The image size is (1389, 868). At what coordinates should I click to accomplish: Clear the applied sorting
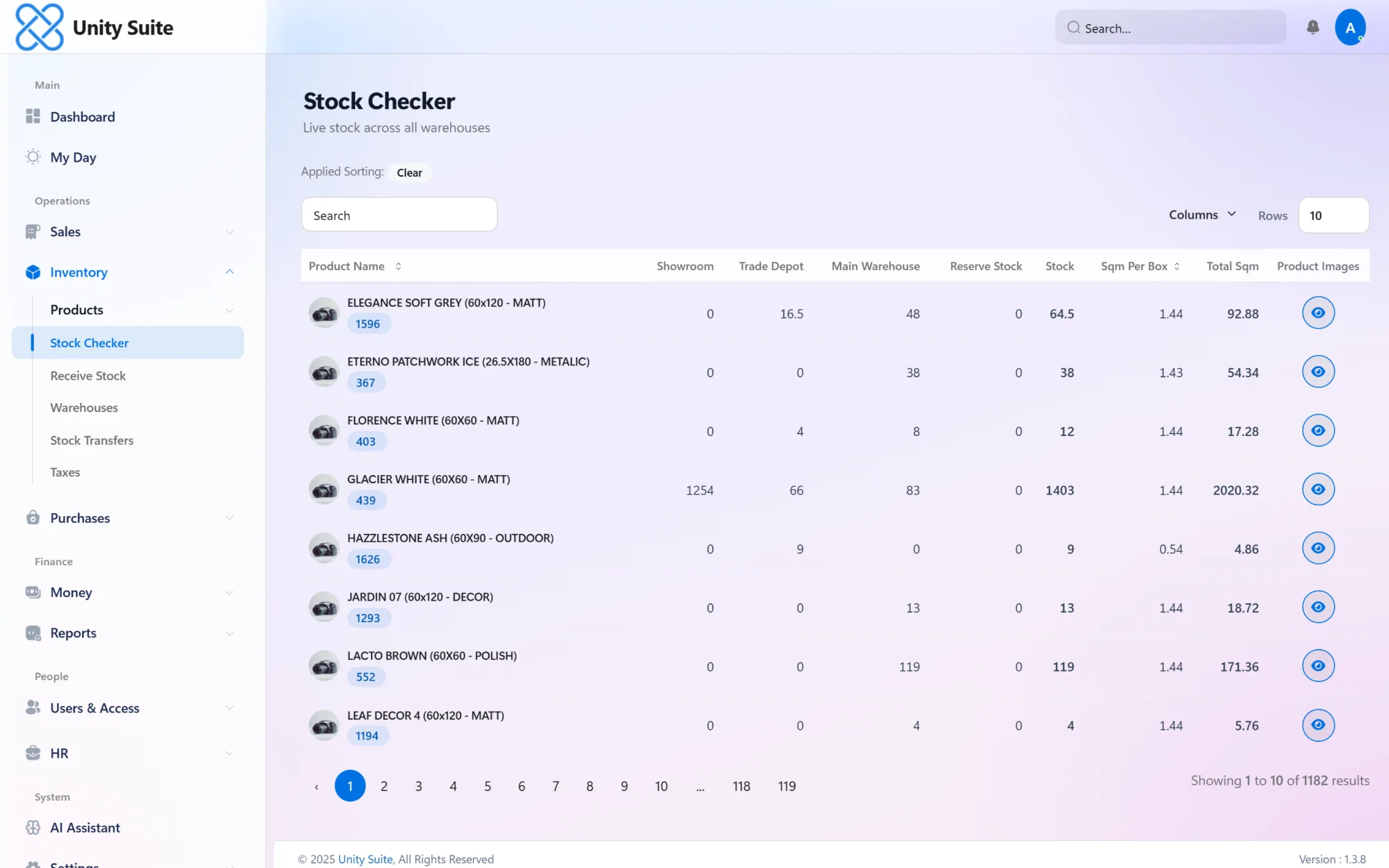(x=410, y=172)
